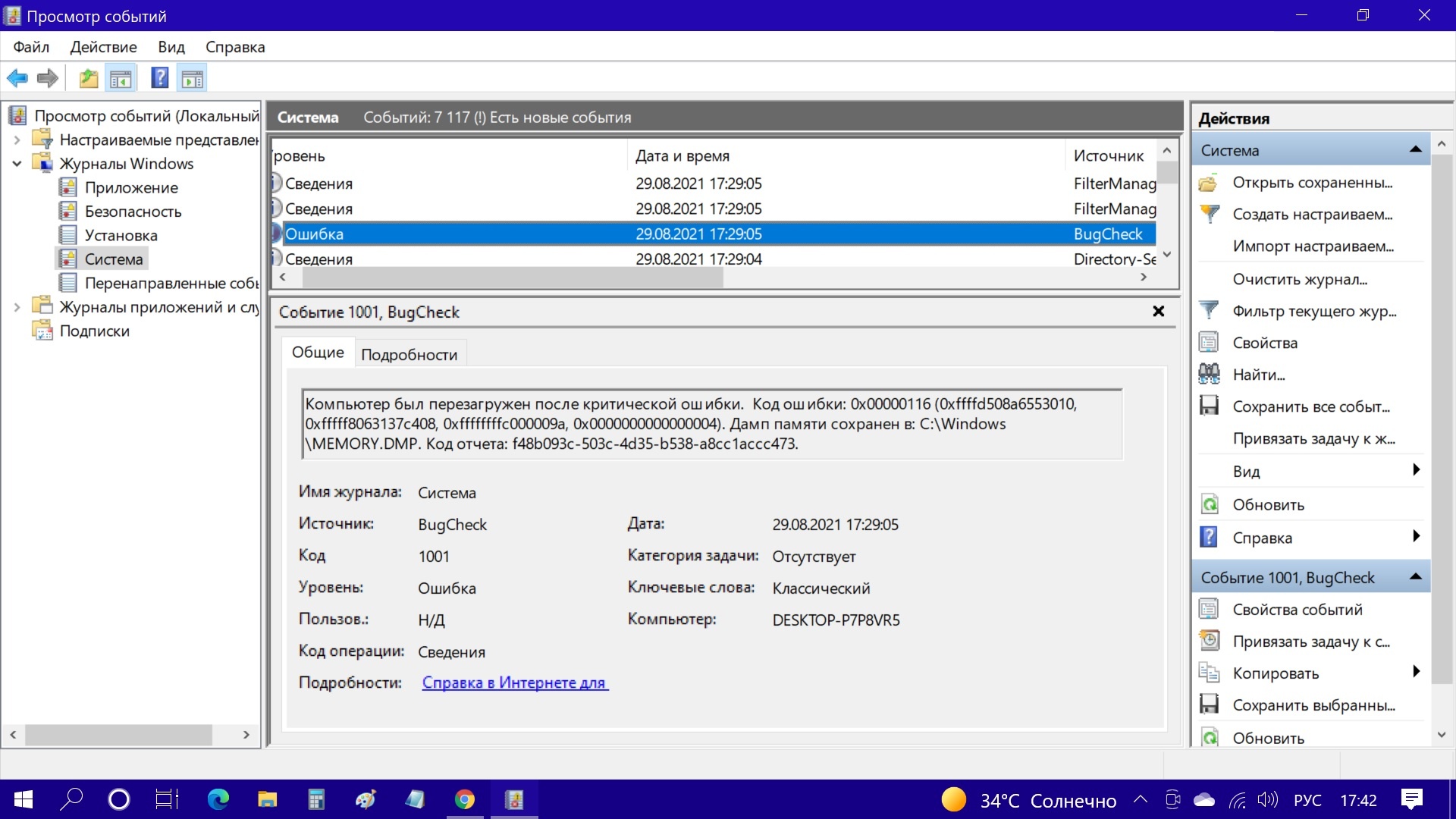
Task: Expand Настраиваемые представления tree node
Action: 17,140
